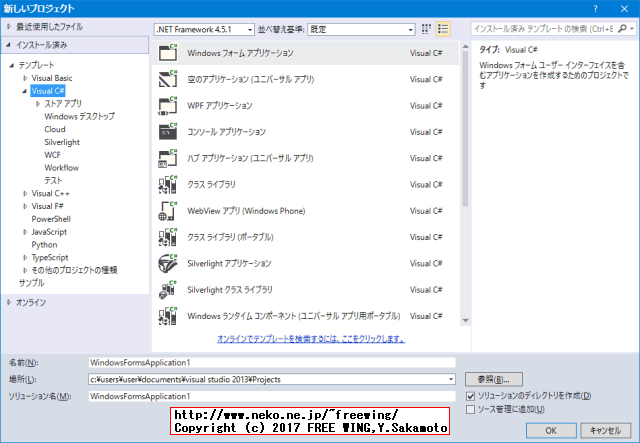Click the キャンセル button
Screen dimensions: 640x443
605,430
